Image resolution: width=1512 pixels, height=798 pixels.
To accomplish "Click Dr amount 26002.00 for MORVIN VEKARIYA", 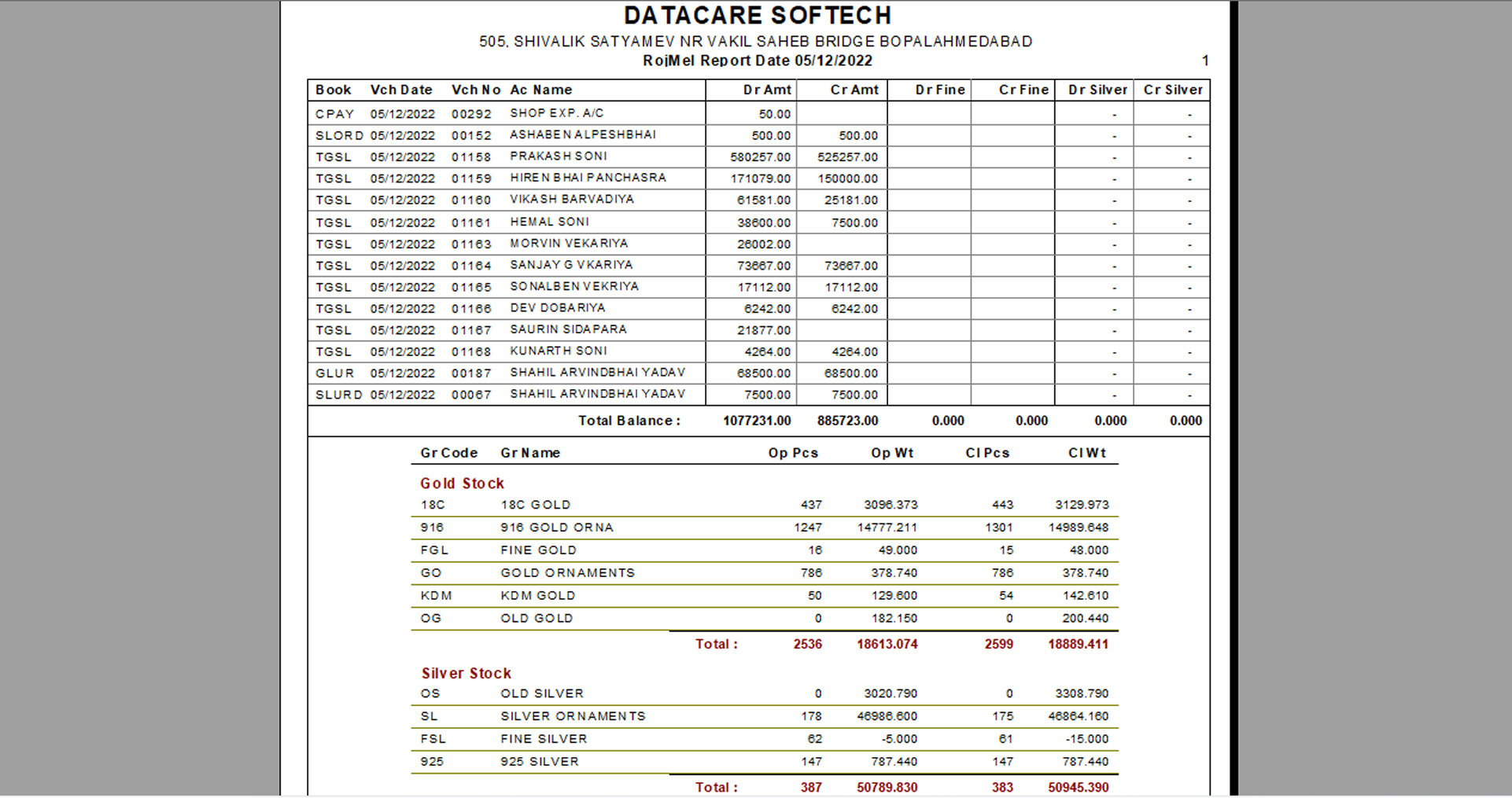I will [763, 245].
